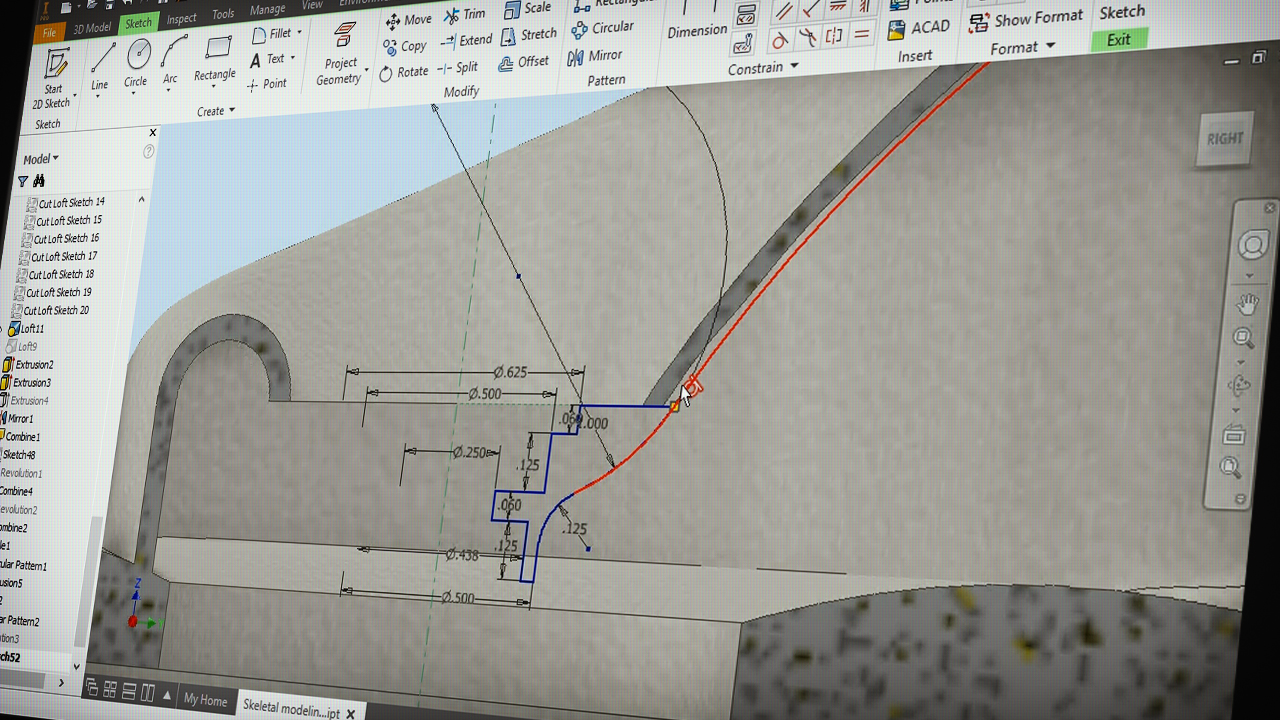
Task: Select the Circle sketch tool
Action: tap(138, 58)
